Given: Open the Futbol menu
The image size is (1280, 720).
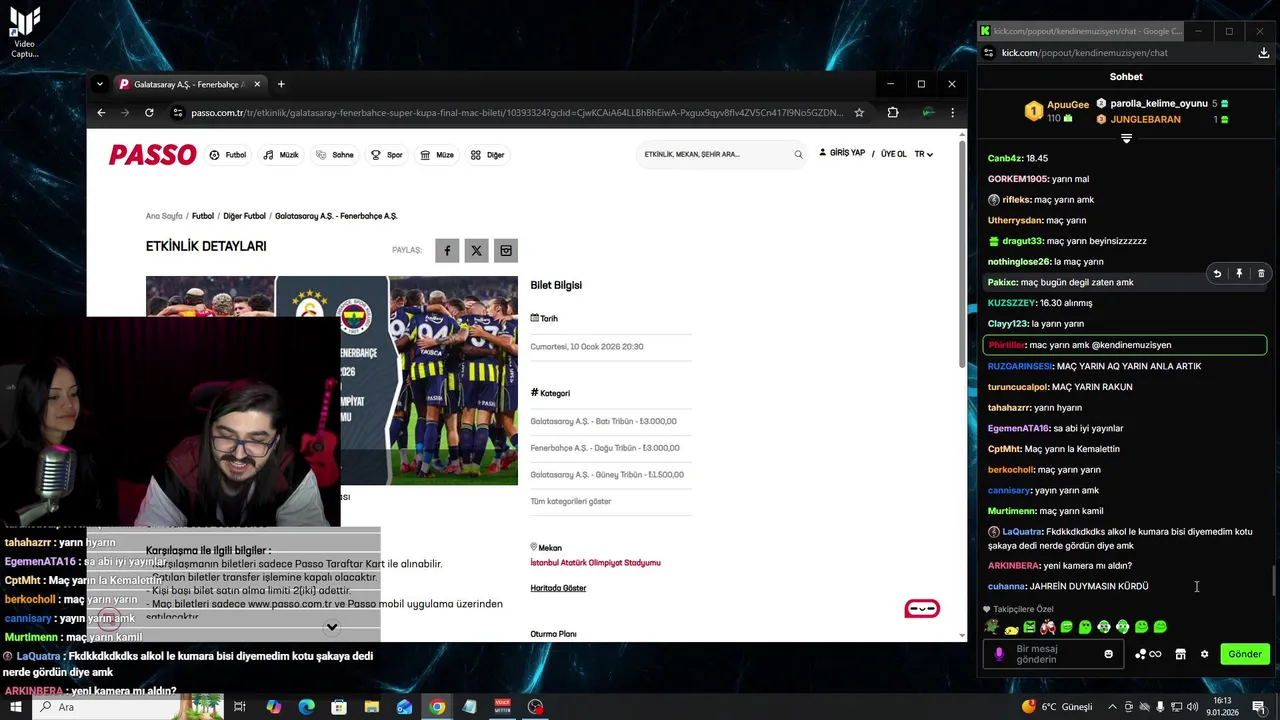Looking at the screenshot, I should 227,155.
